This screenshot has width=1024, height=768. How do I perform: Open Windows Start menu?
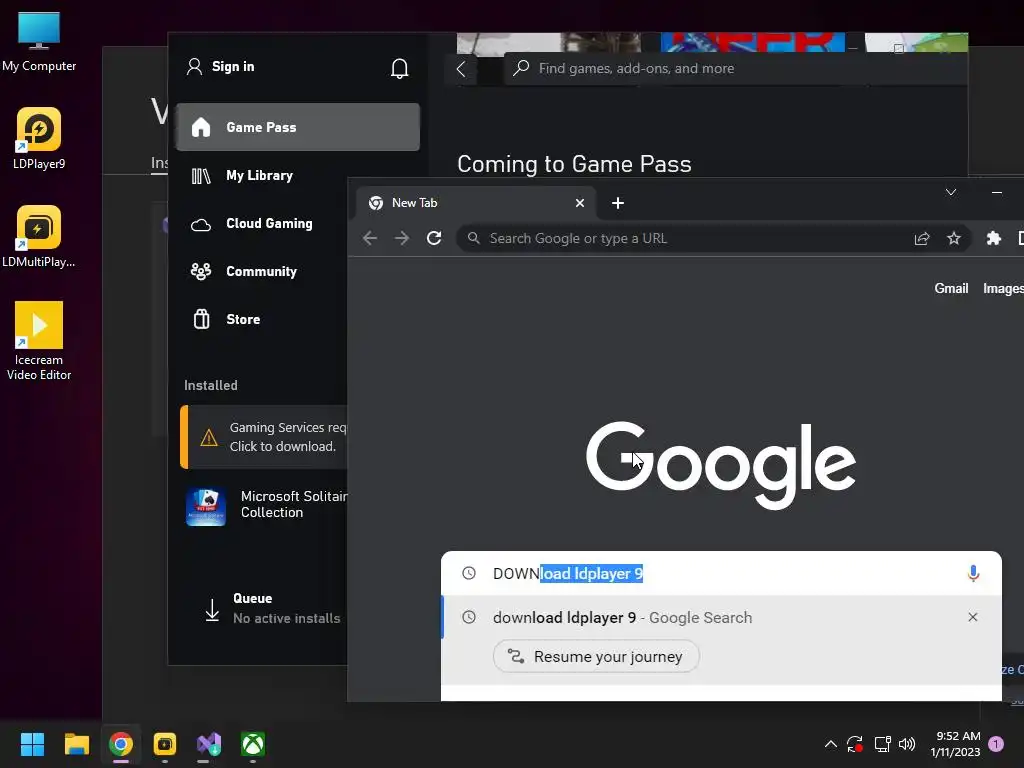pos(32,744)
